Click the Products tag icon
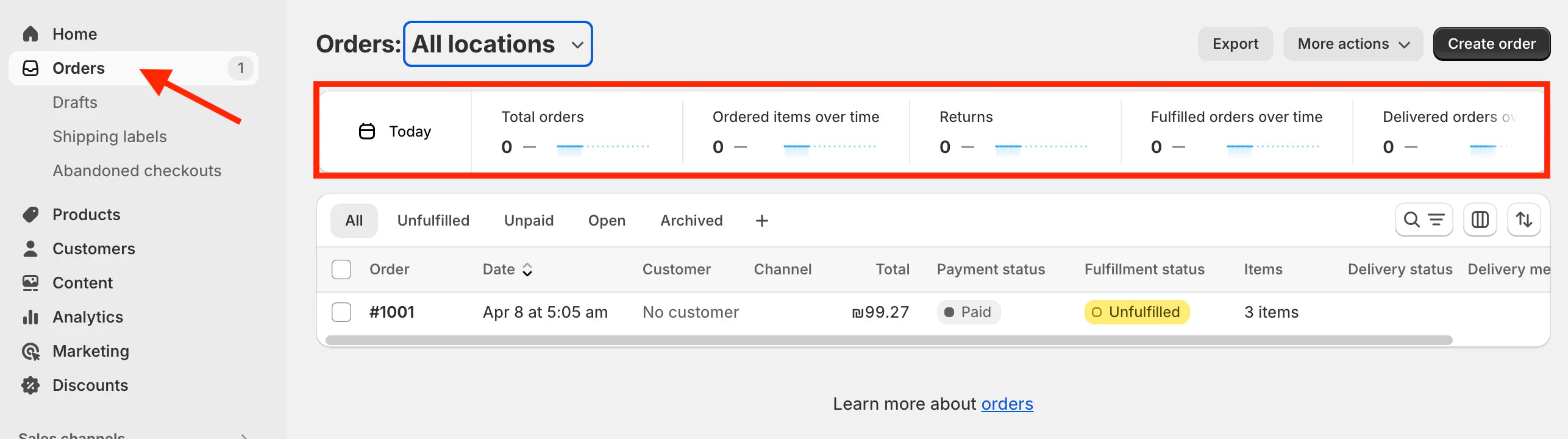This screenshot has width=1568, height=439. [x=30, y=215]
